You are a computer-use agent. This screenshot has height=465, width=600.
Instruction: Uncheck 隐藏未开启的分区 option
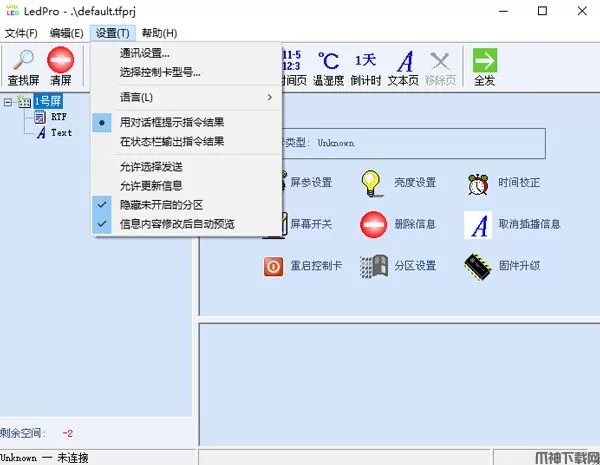point(187,205)
